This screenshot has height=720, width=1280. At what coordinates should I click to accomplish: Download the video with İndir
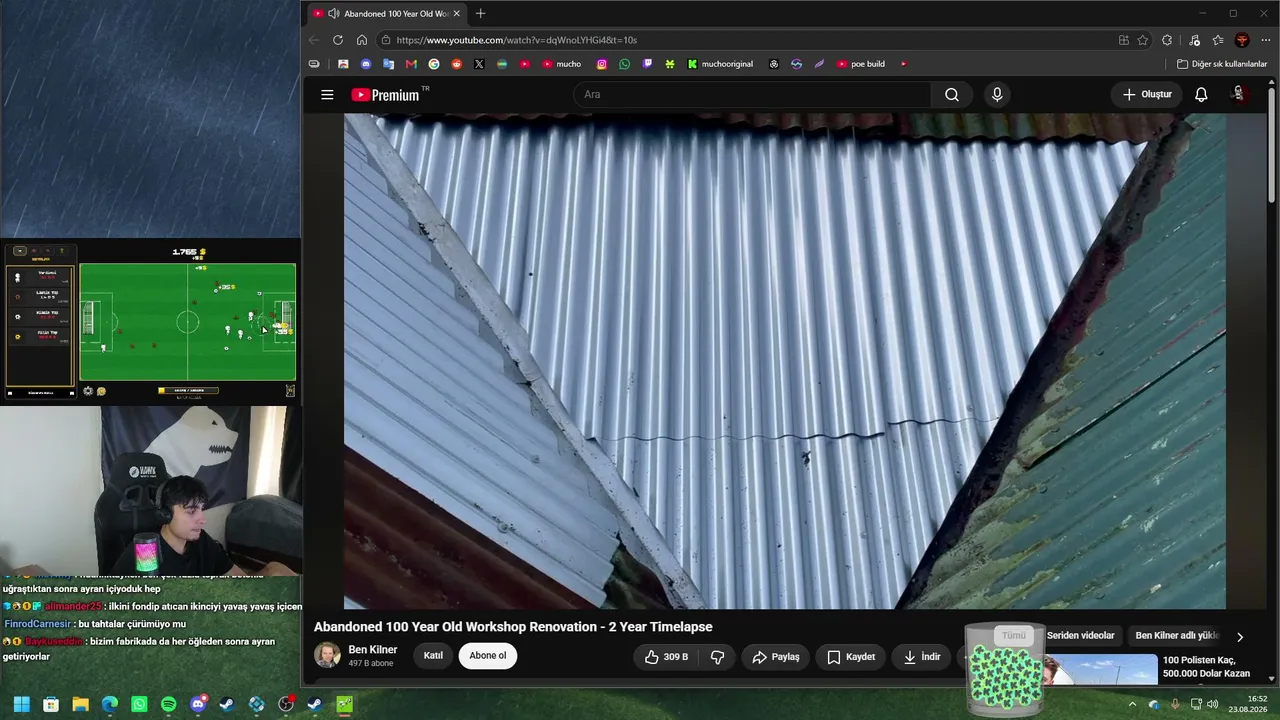click(922, 657)
